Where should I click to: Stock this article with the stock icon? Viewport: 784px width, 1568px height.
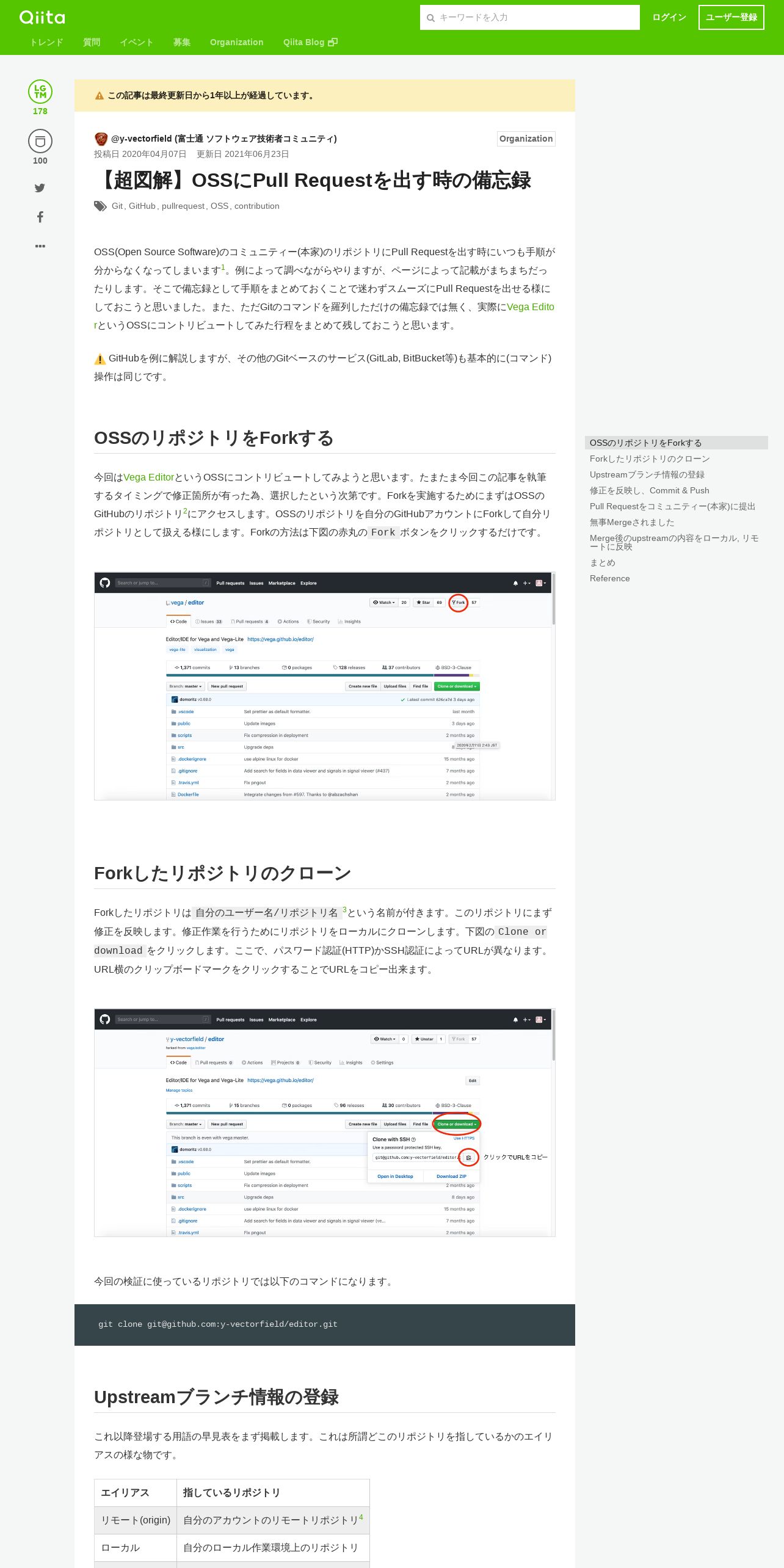click(40, 141)
